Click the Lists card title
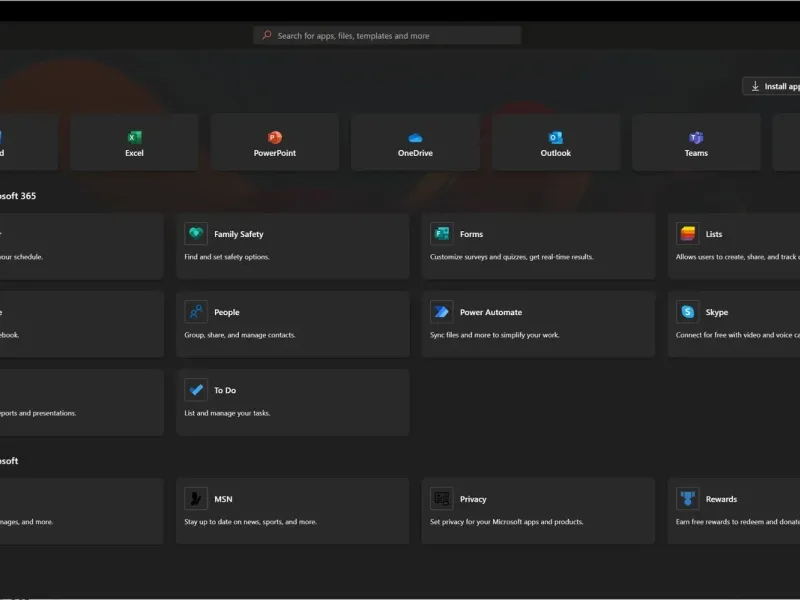 pos(714,234)
